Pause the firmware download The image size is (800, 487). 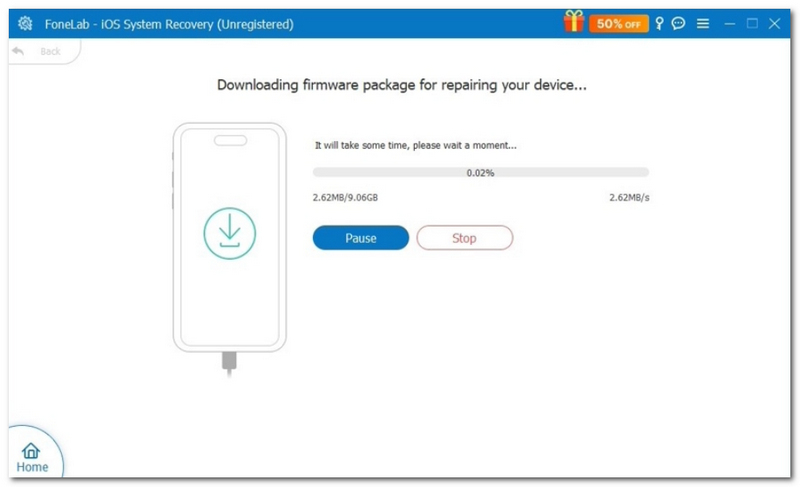(x=361, y=238)
